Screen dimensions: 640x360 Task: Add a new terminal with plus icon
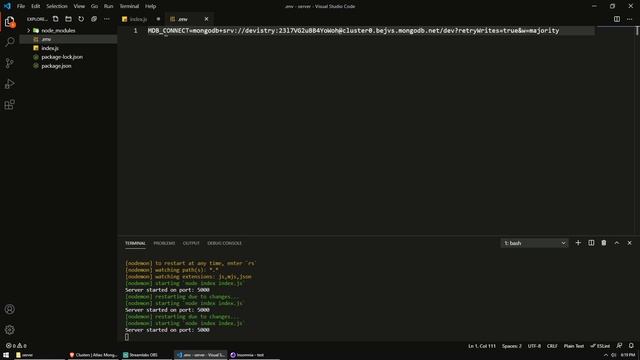[x=578, y=243]
